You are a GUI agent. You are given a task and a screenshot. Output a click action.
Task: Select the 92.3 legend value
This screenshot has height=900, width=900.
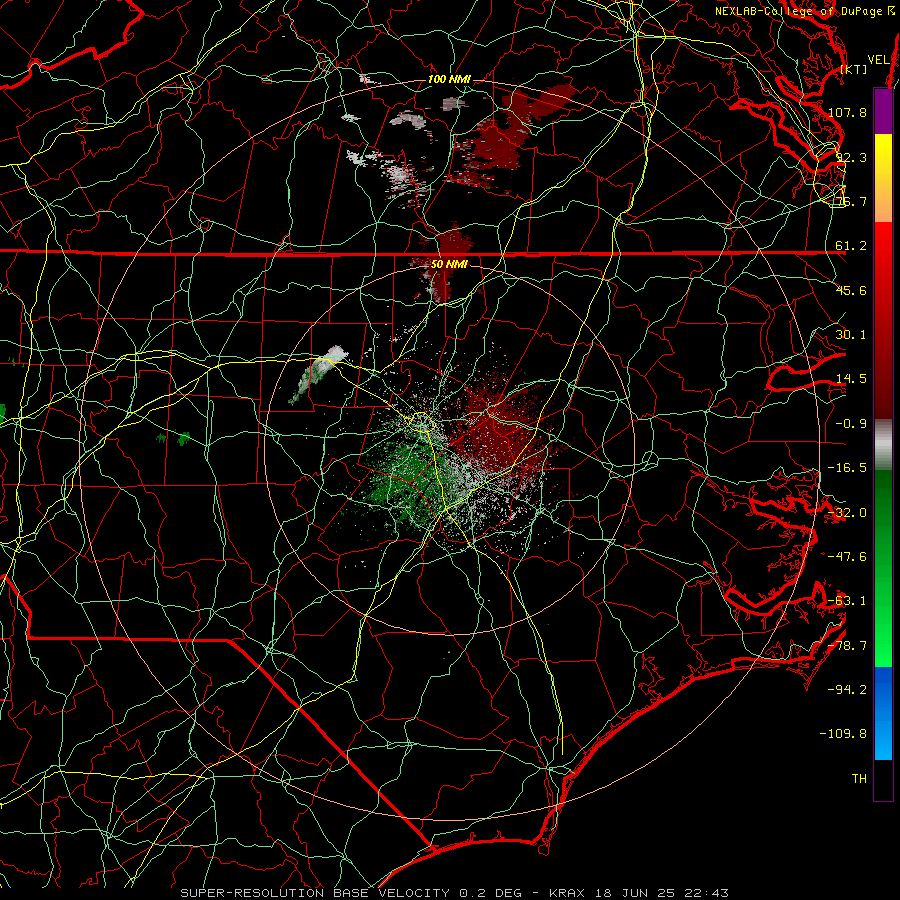[851, 157]
